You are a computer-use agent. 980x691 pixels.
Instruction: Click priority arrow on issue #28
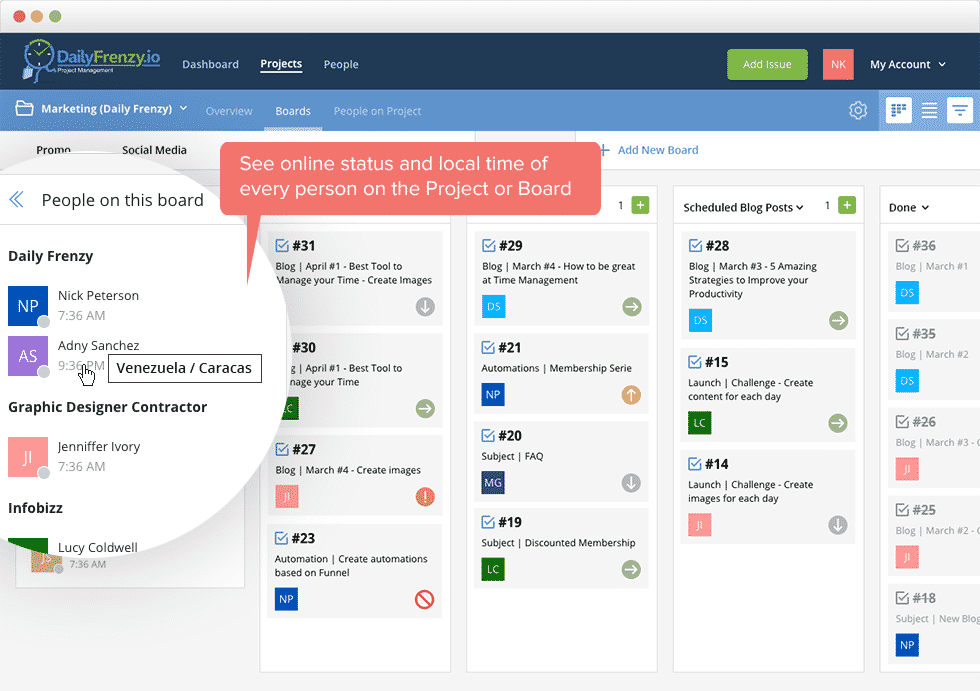coord(839,321)
